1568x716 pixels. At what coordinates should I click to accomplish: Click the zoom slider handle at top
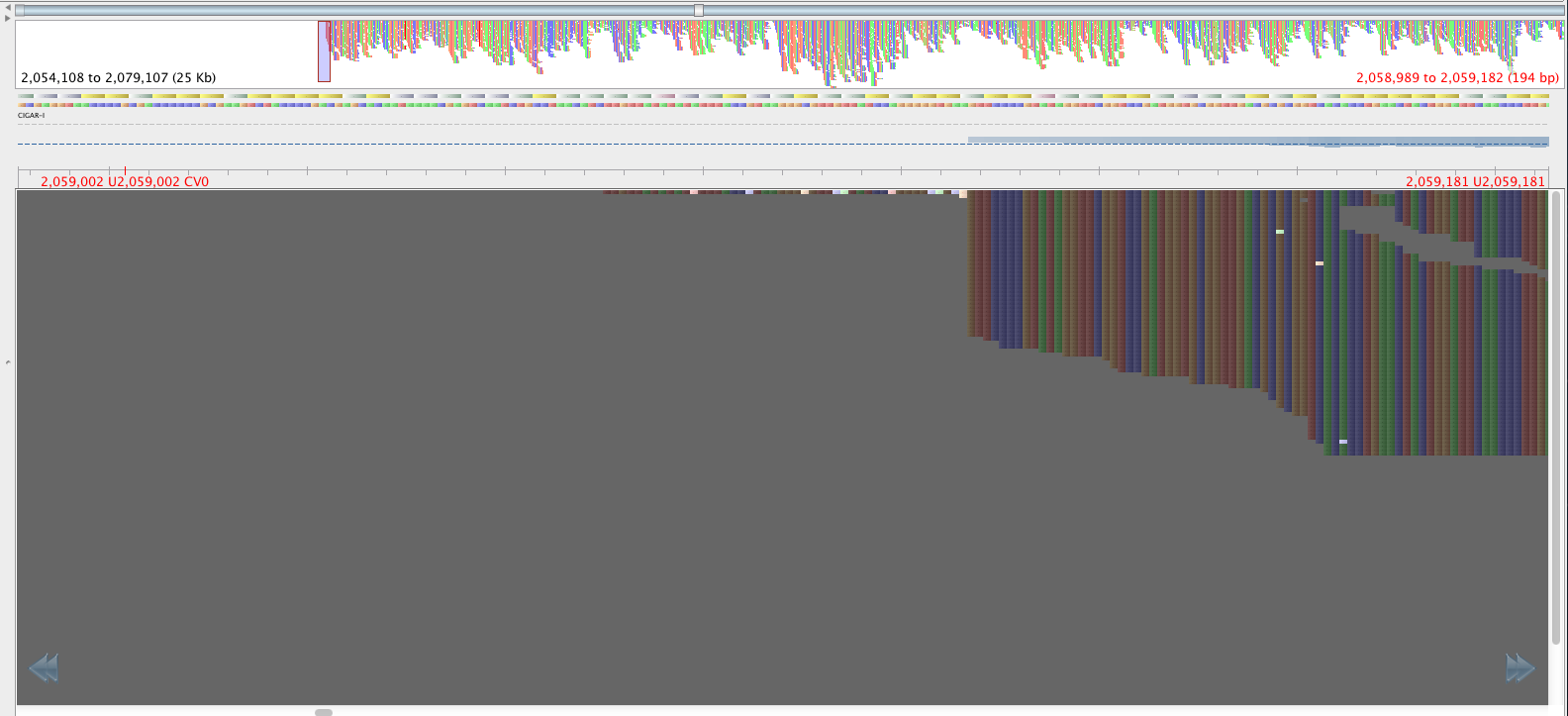(699, 10)
